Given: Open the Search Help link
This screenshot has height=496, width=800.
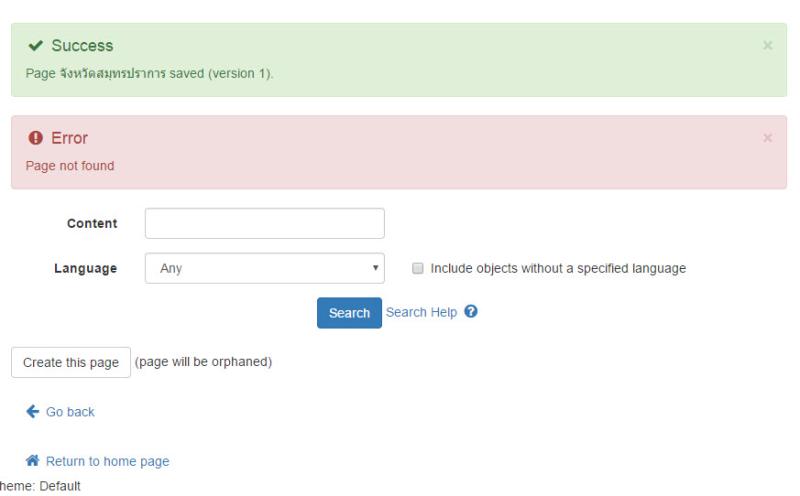Looking at the screenshot, I should (x=421, y=312).
